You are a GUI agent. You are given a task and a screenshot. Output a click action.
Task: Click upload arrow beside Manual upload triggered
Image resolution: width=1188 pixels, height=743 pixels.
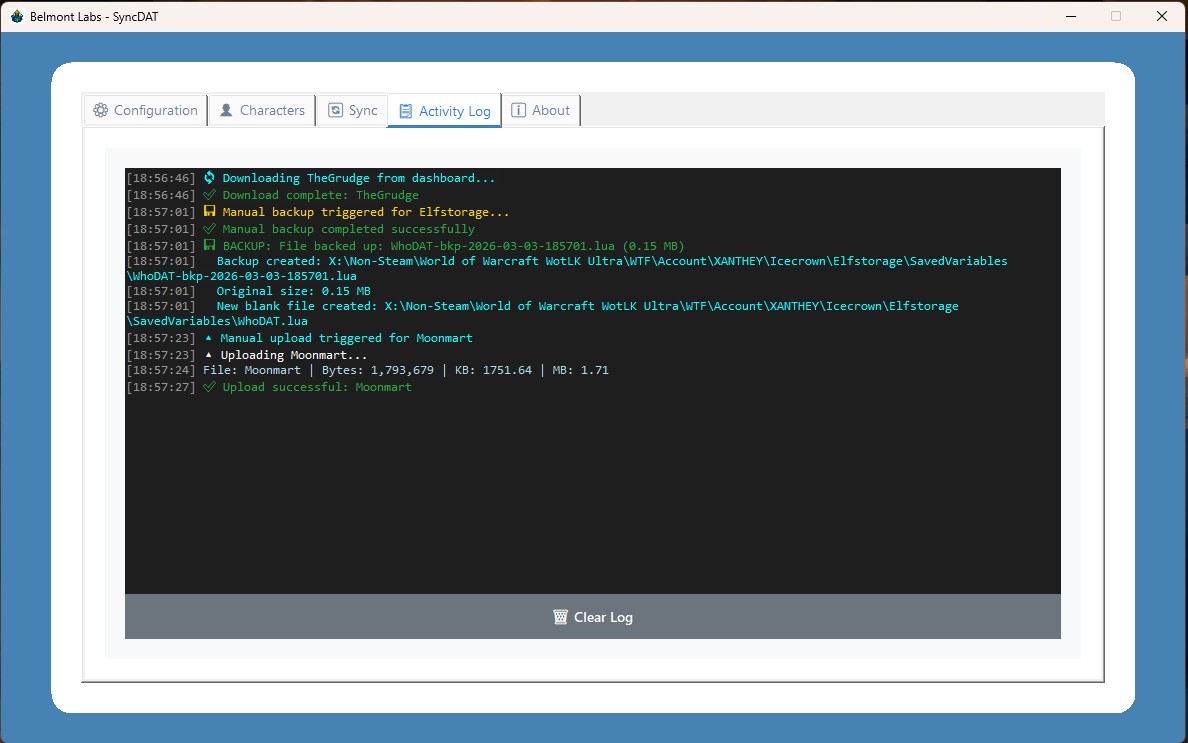click(x=208, y=338)
